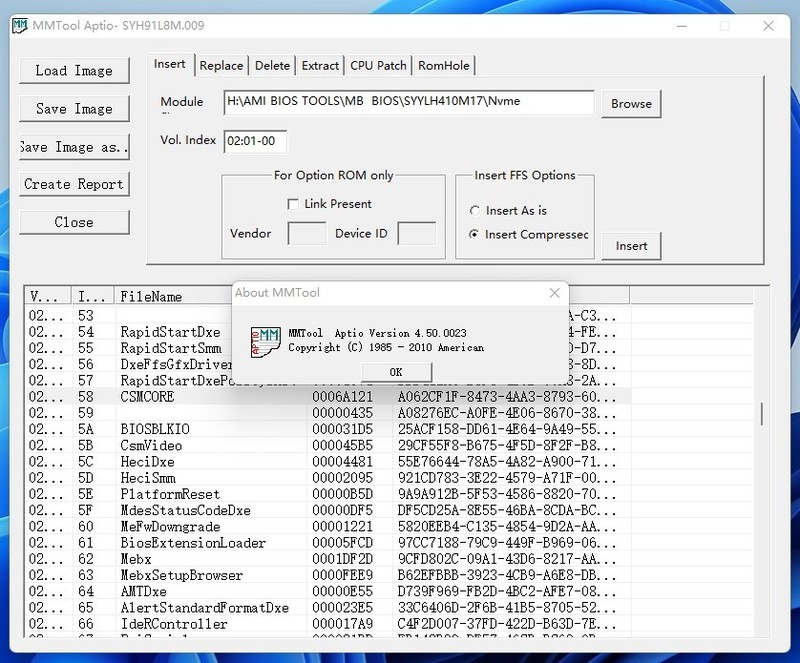
Task: Click the GUID starting with 25ACF158
Action: 507,429
